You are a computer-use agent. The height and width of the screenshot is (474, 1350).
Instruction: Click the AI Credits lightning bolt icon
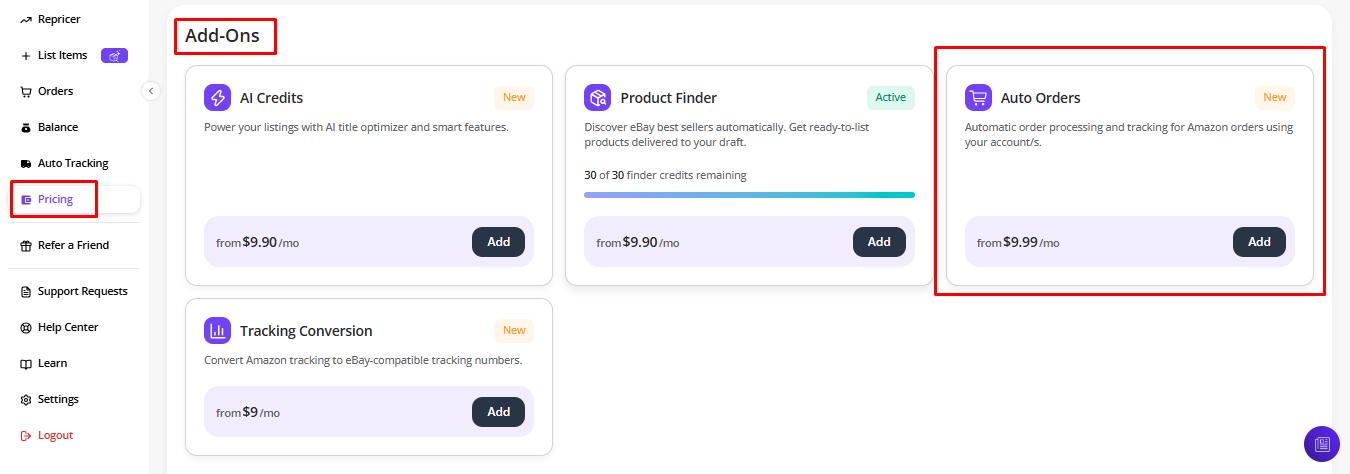(217, 97)
